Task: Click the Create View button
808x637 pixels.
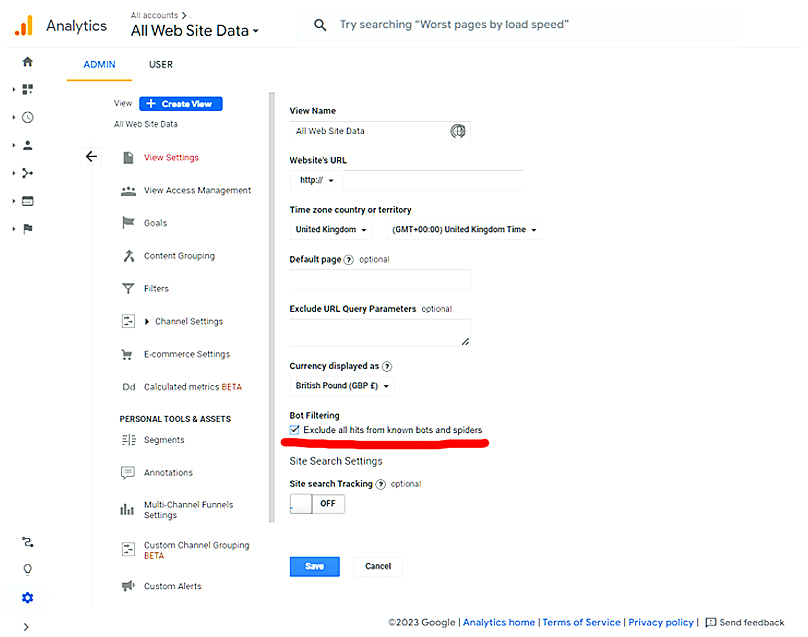Action: 181,104
